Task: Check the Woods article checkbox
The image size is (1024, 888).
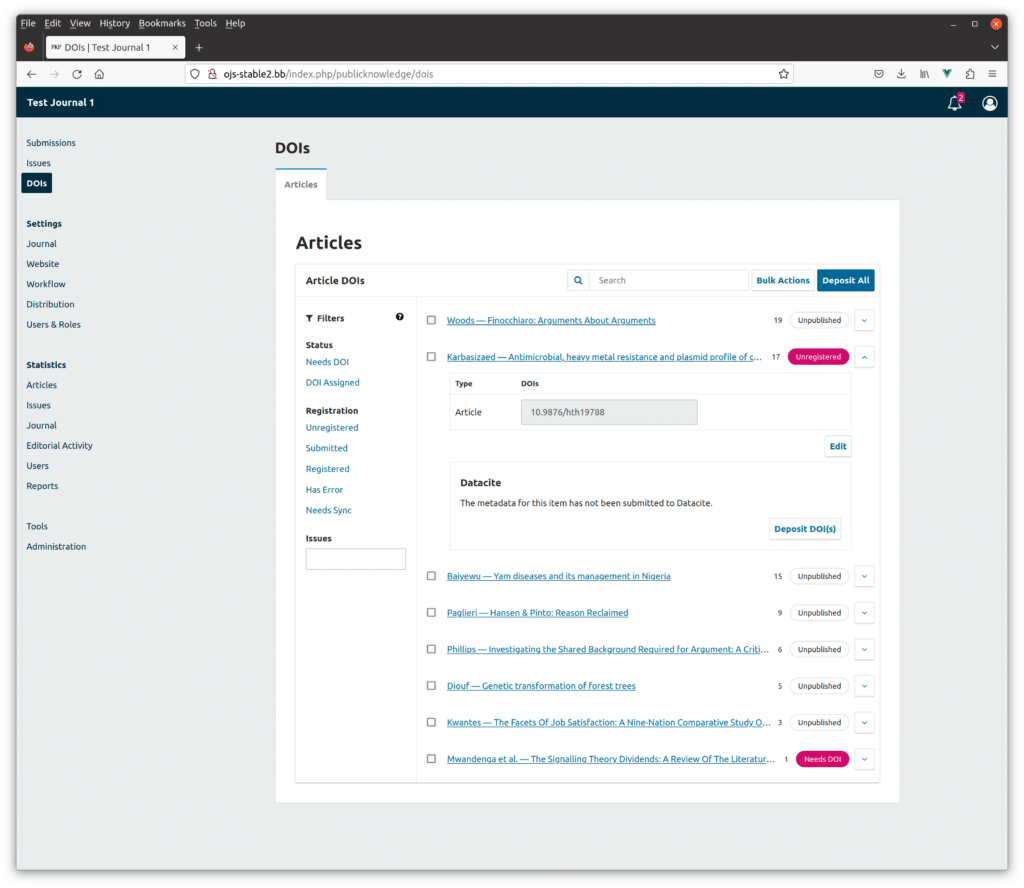Action: tap(431, 320)
